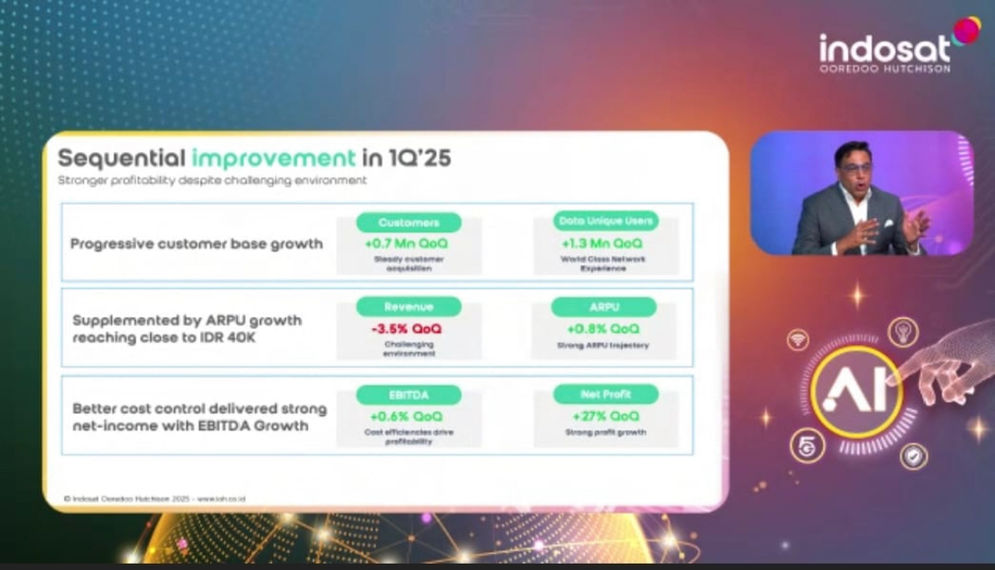This screenshot has height=570, width=995.
Task: Click 'Progressive customer base growth' text
Action: click(x=196, y=244)
